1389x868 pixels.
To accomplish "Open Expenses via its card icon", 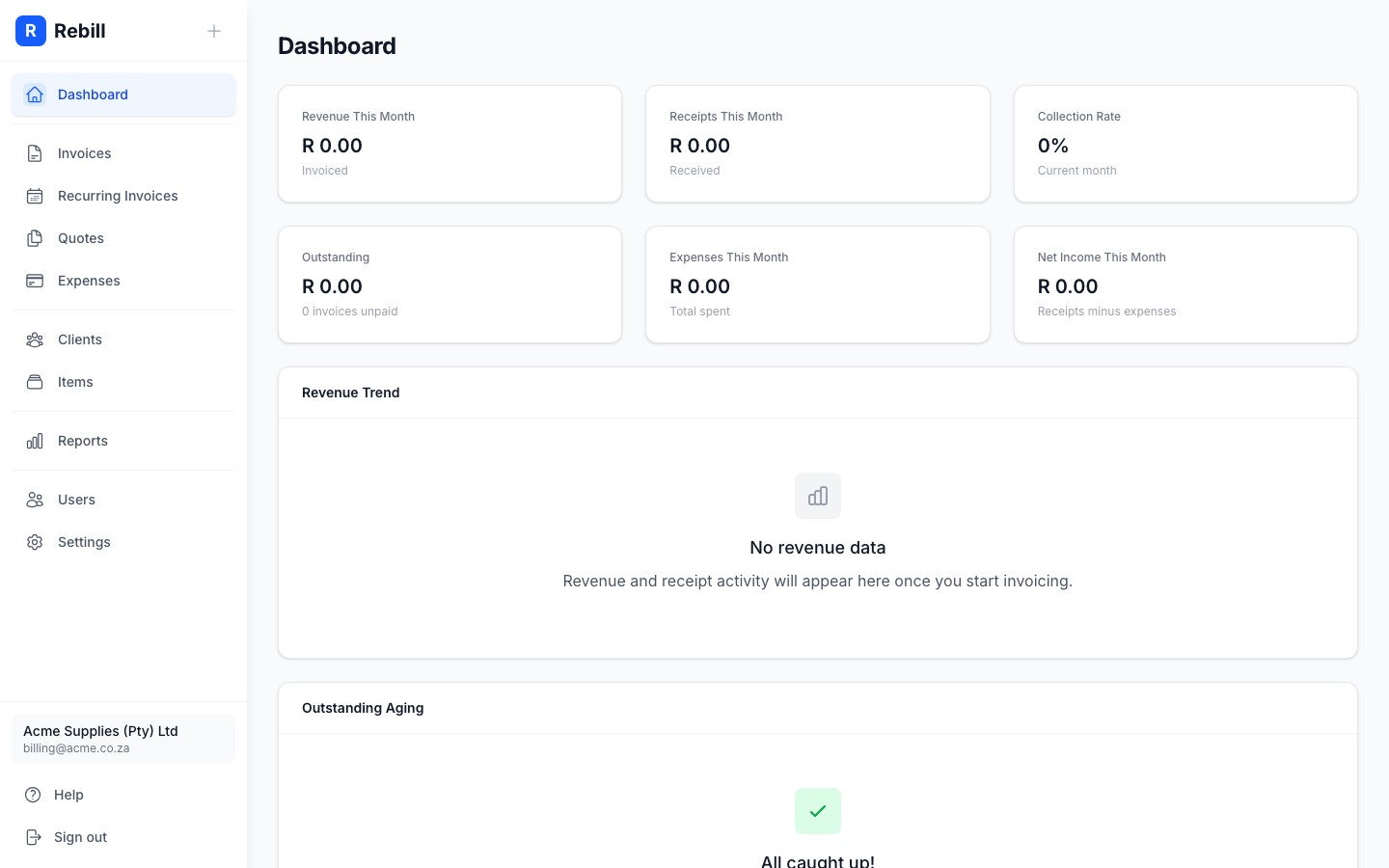I will [x=35, y=281].
